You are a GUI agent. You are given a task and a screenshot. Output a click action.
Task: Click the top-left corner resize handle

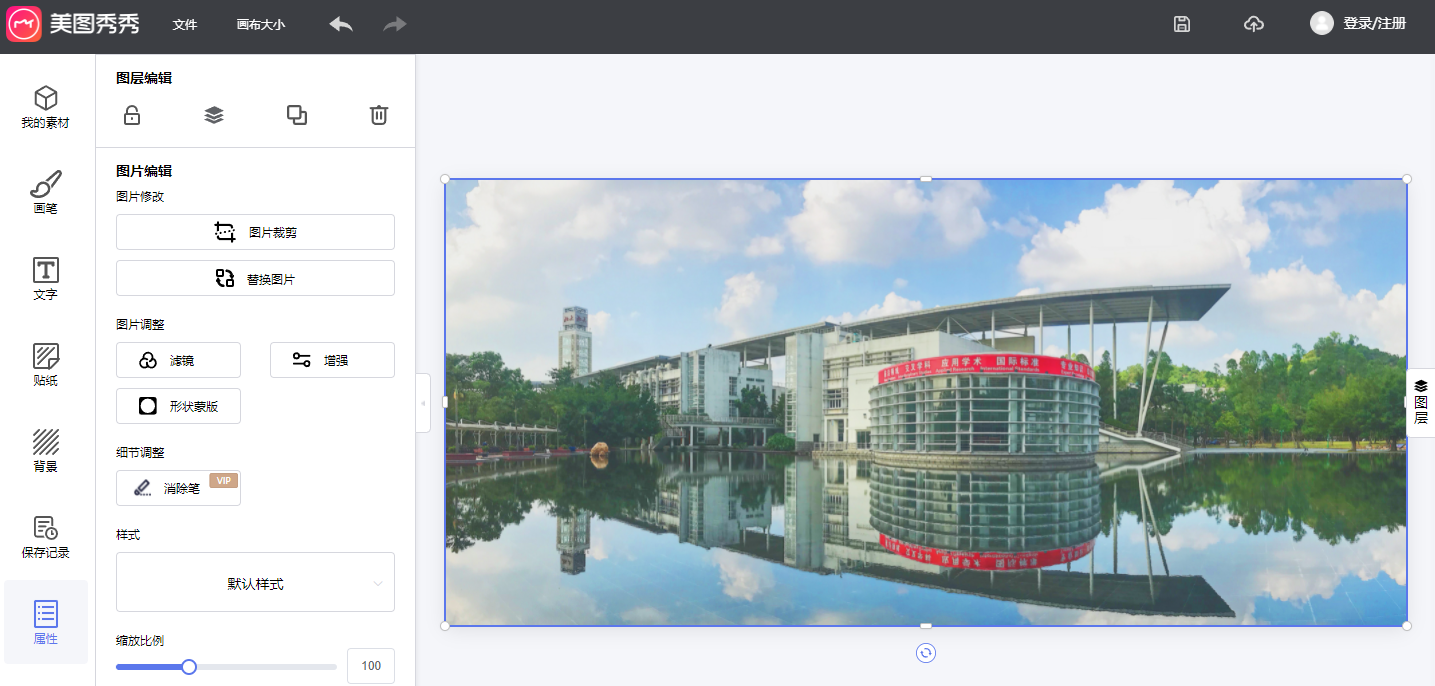coord(445,179)
